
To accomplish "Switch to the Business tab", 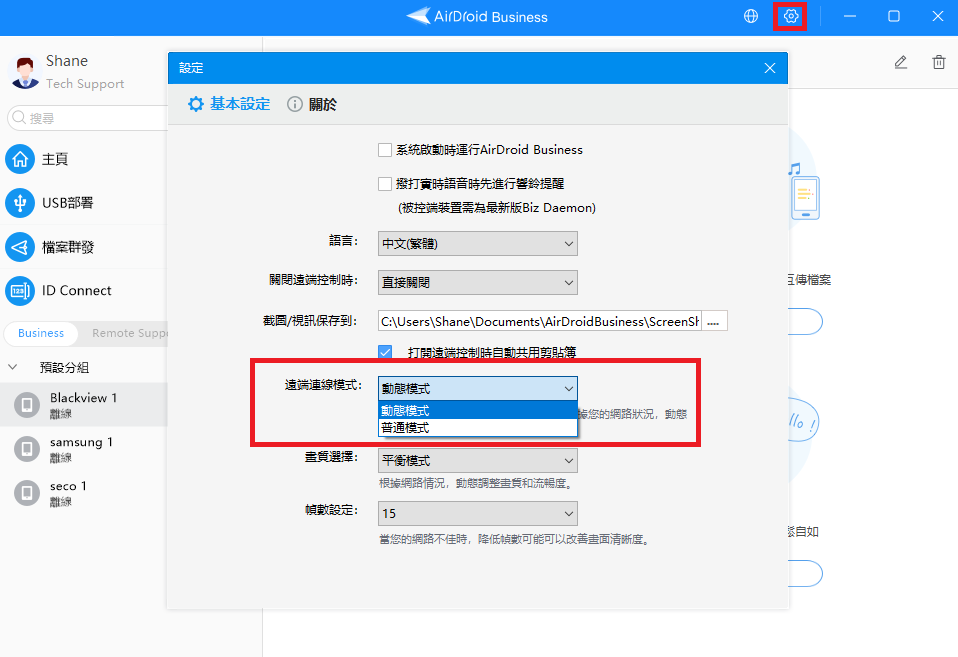I will [41, 333].
